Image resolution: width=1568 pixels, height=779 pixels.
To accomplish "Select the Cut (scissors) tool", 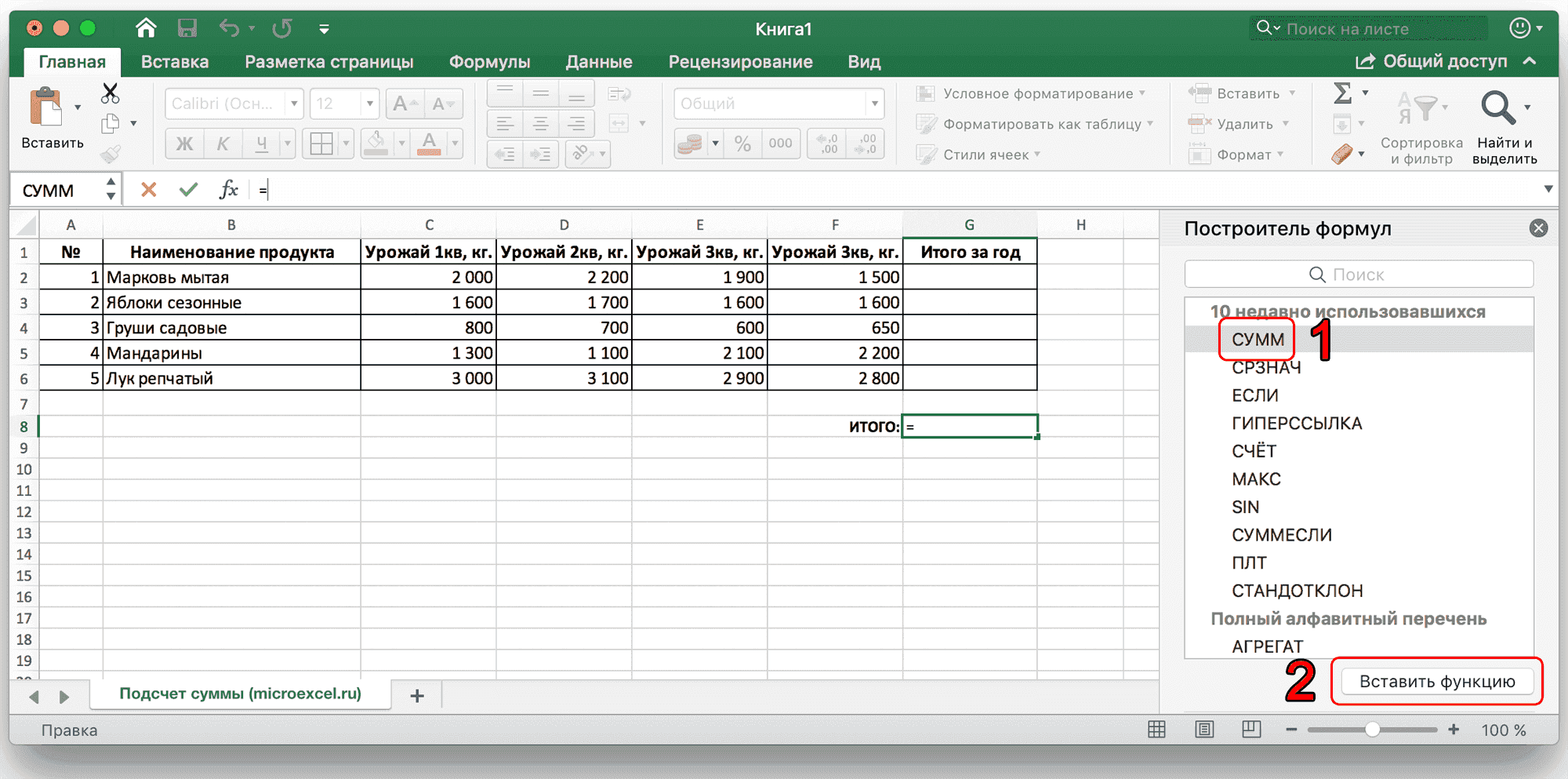I will [110, 92].
